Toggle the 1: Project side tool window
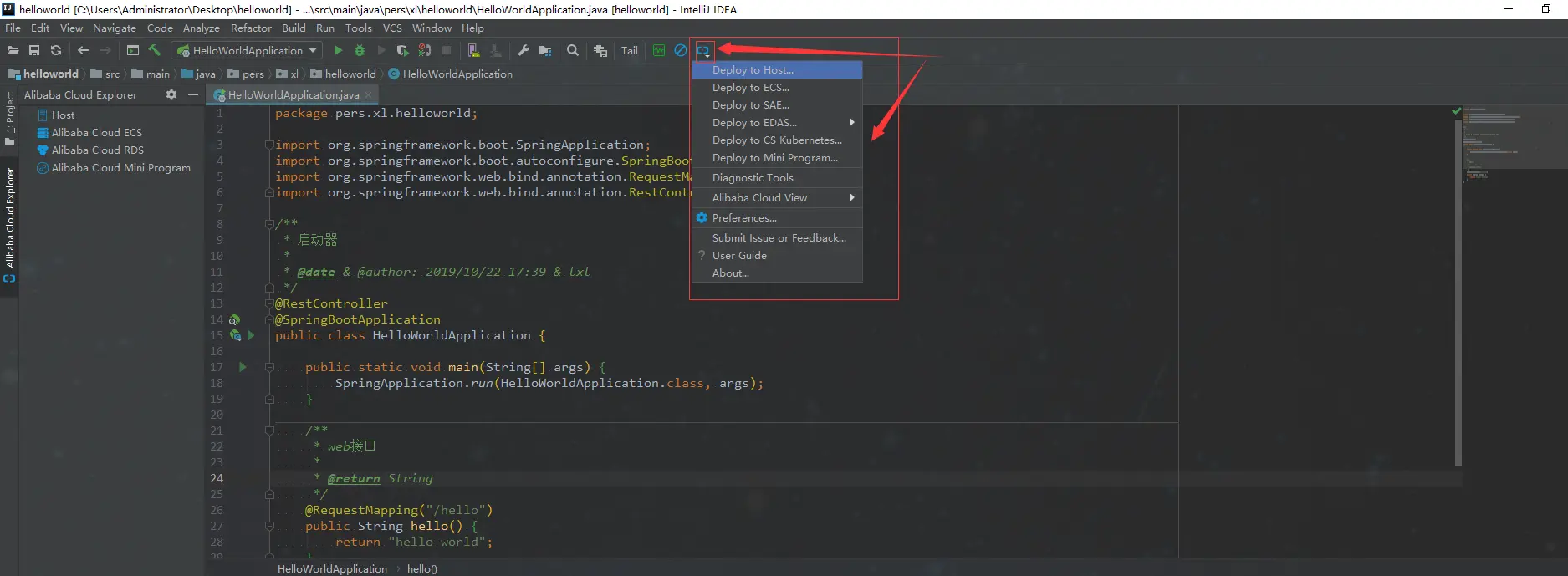Screen dimensions: 1568x576 9,119
